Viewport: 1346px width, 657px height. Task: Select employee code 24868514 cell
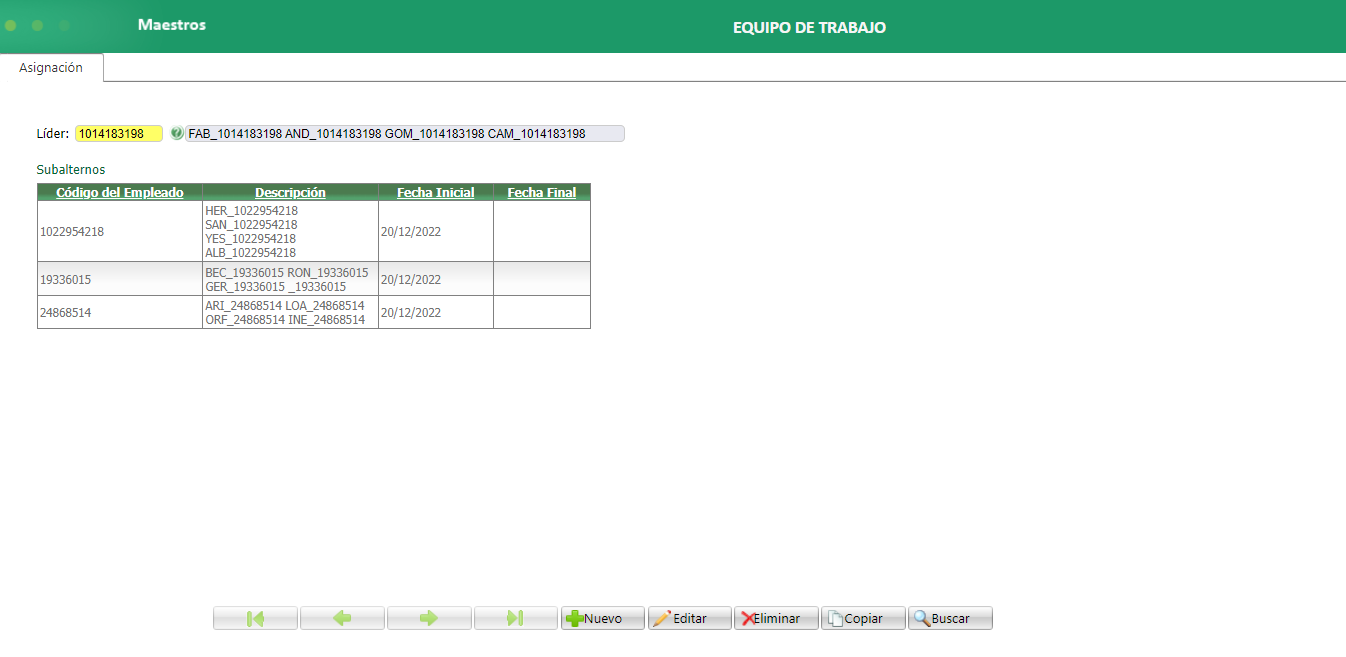pos(120,312)
